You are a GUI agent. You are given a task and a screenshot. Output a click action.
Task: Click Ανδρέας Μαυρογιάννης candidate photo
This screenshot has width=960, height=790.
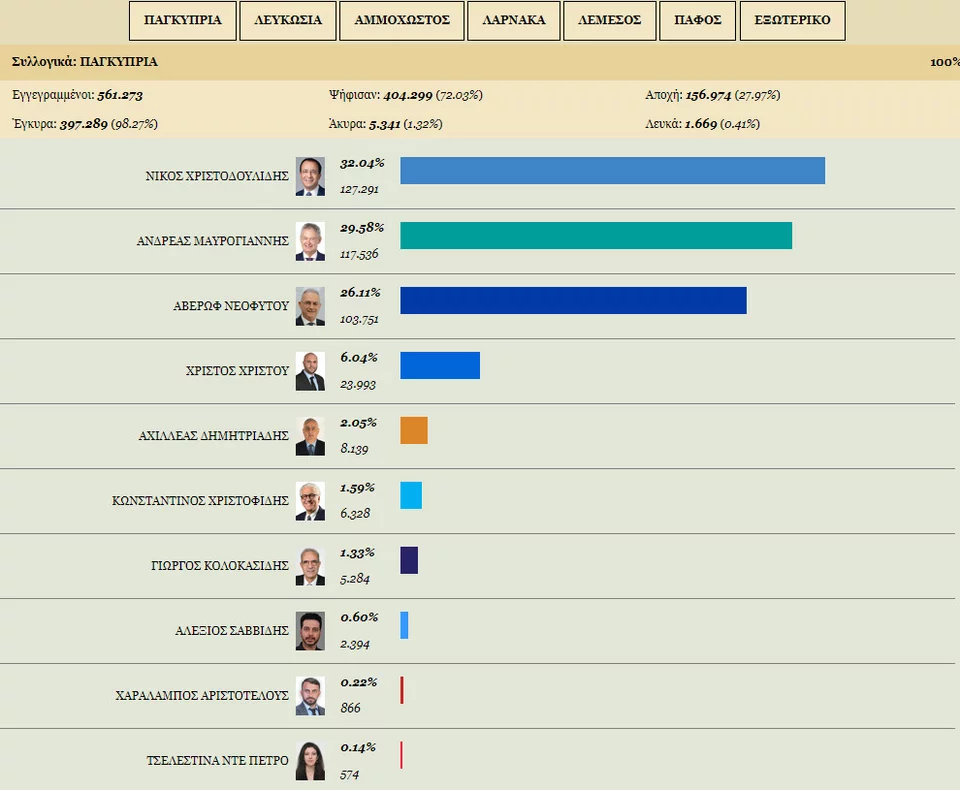[x=310, y=241]
